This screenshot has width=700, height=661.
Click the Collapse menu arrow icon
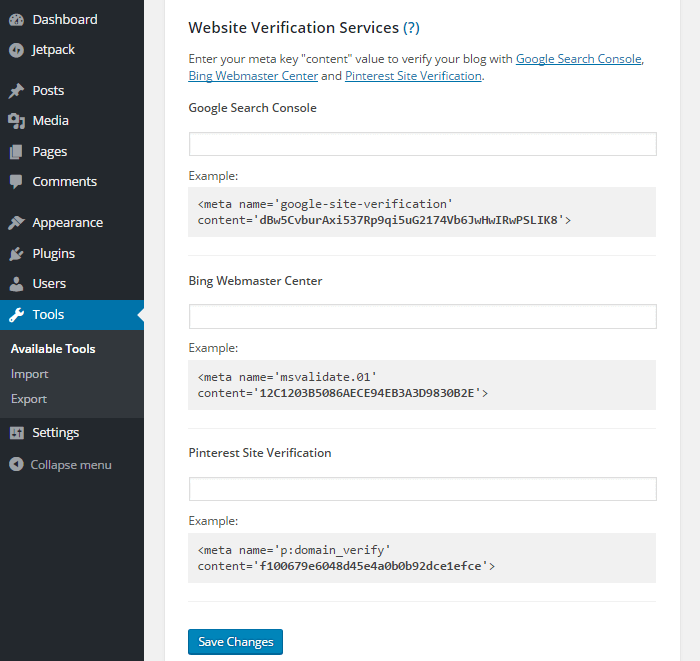click(x=17, y=465)
